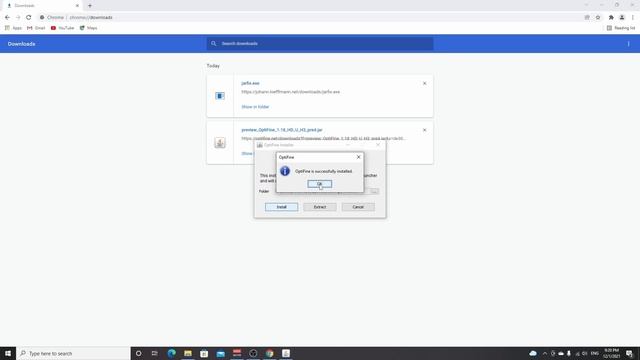Open File Explorer from the taskbar
This screenshot has width=640, height=360.
(x=188, y=353)
